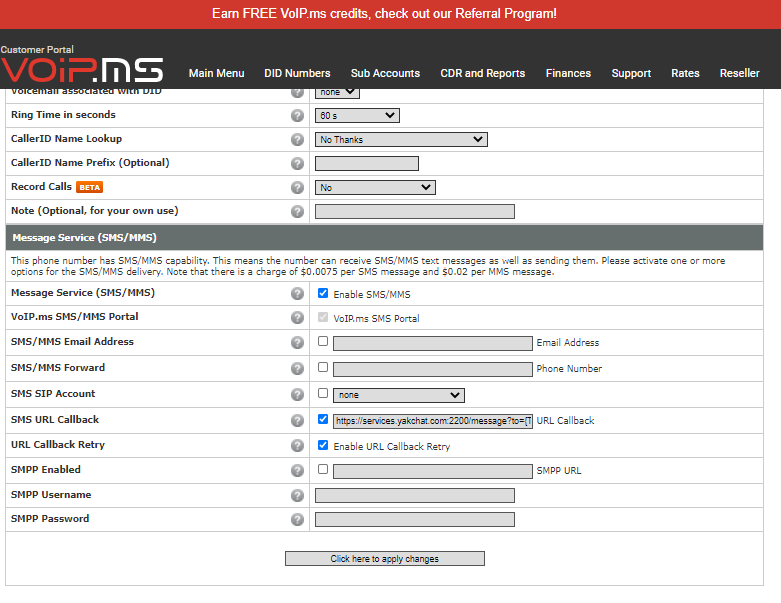Open the CDR and Reports menu

(482, 73)
